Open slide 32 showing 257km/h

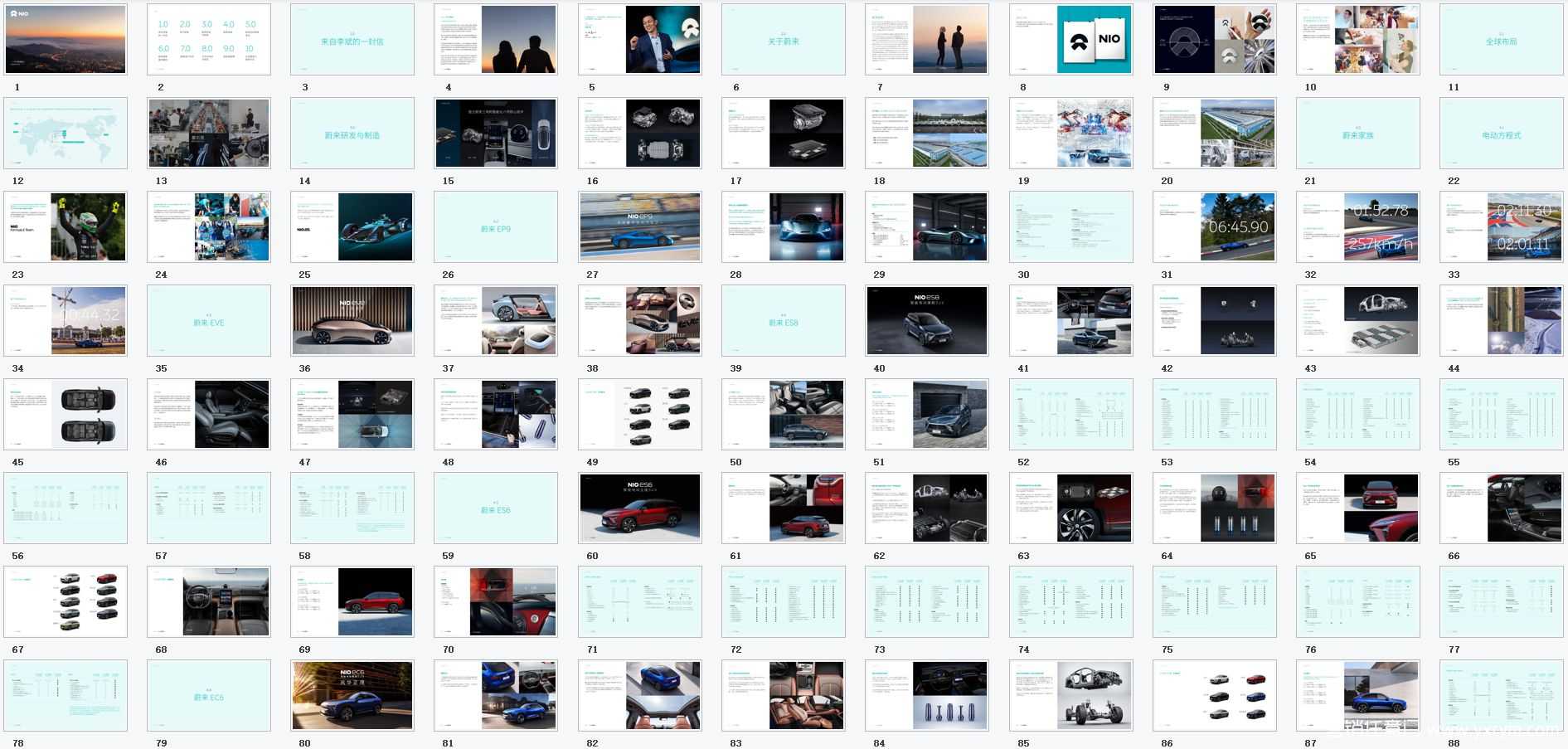tap(1357, 226)
